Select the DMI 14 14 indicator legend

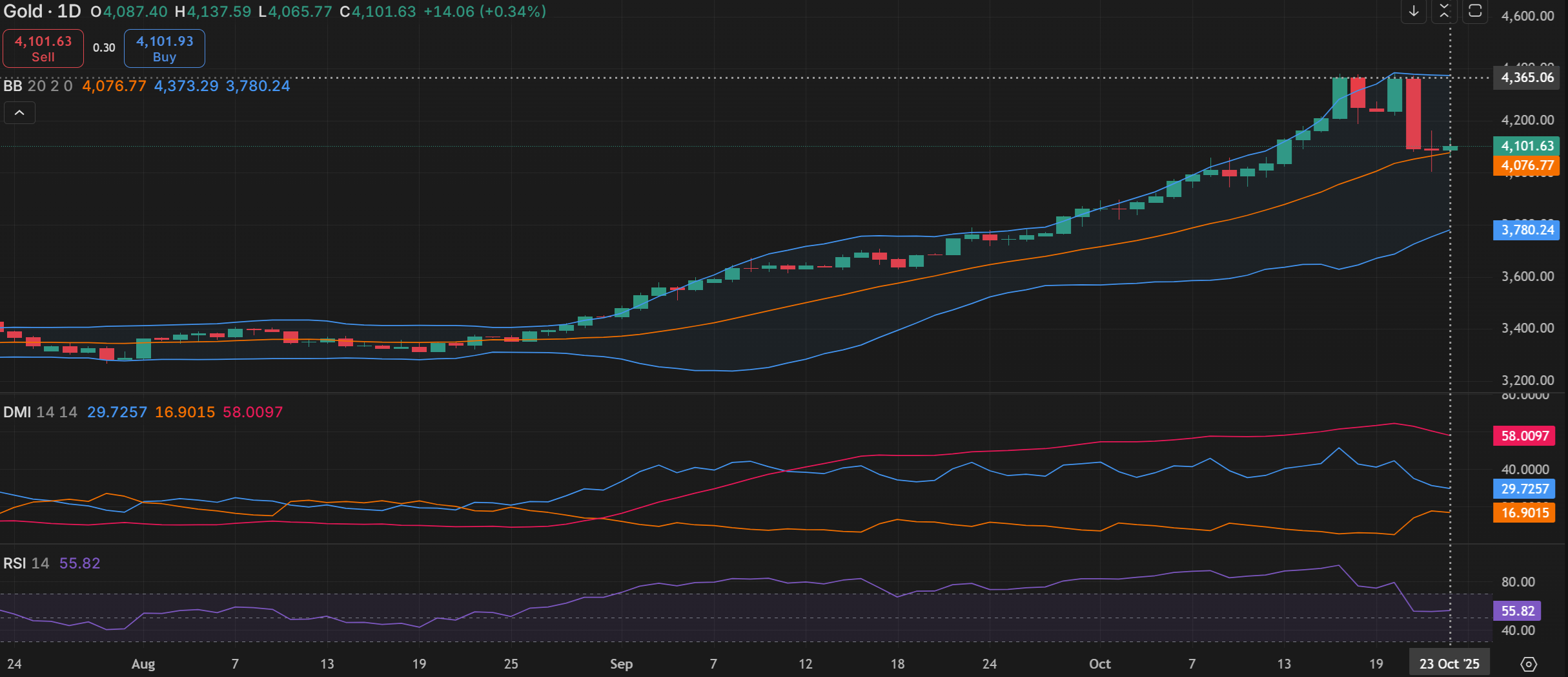tap(40, 412)
